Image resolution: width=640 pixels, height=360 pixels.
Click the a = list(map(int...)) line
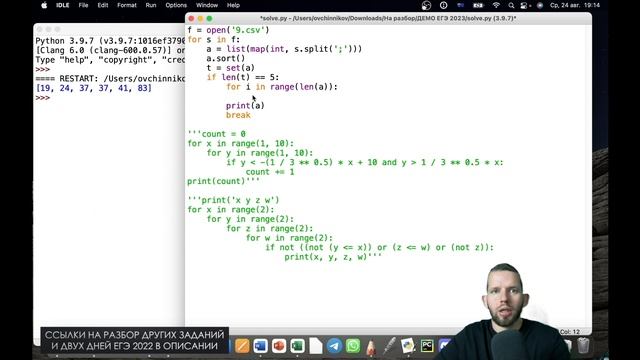pyautogui.click(x=284, y=49)
